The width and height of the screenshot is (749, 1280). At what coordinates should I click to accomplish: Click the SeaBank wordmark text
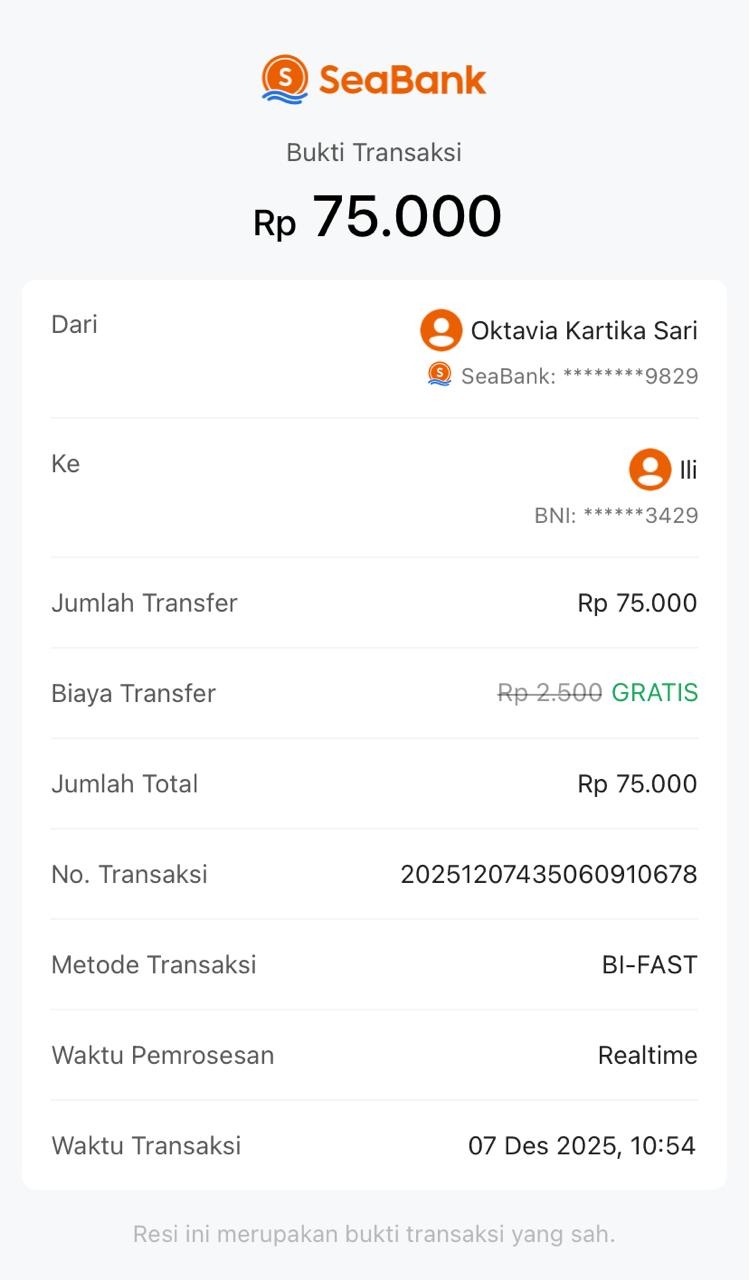coord(403,80)
